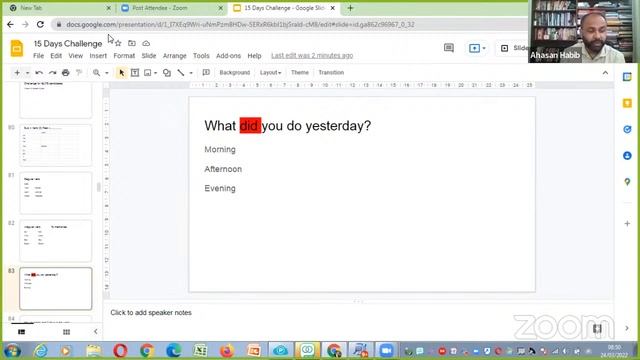This screenshot has height=360, width=640.
Task: Click the Print icon
Action: pos(65,73)
